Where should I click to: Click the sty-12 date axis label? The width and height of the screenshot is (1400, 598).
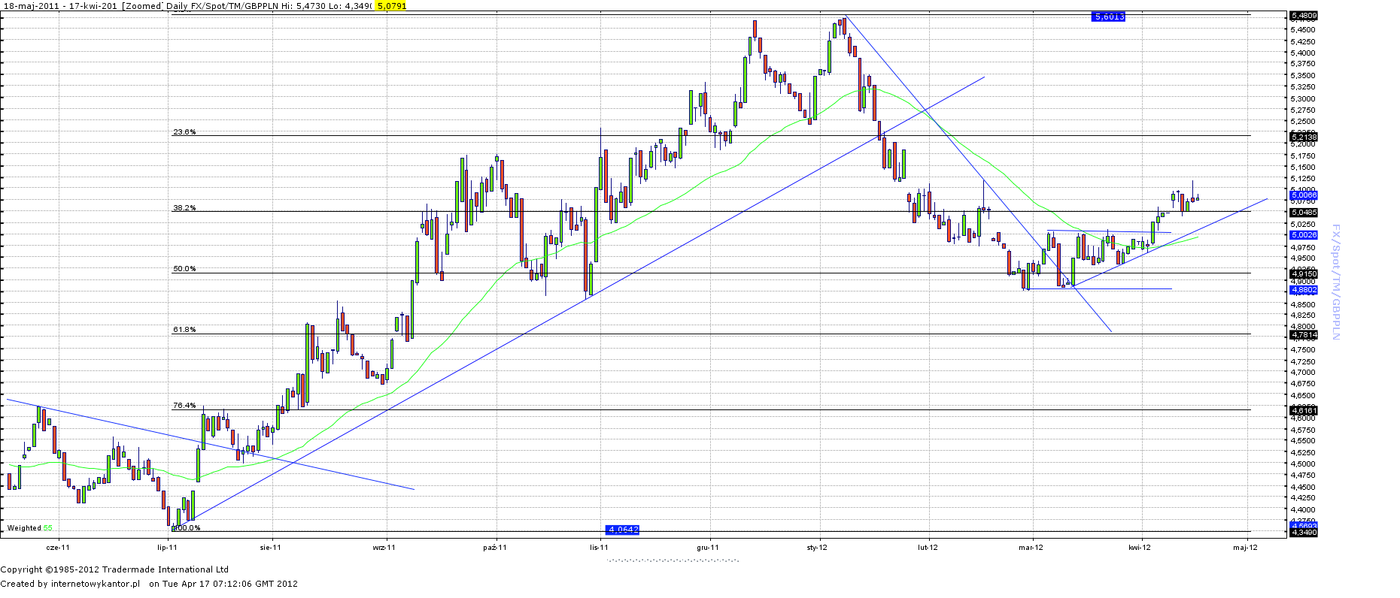click(x=817, y=548)
